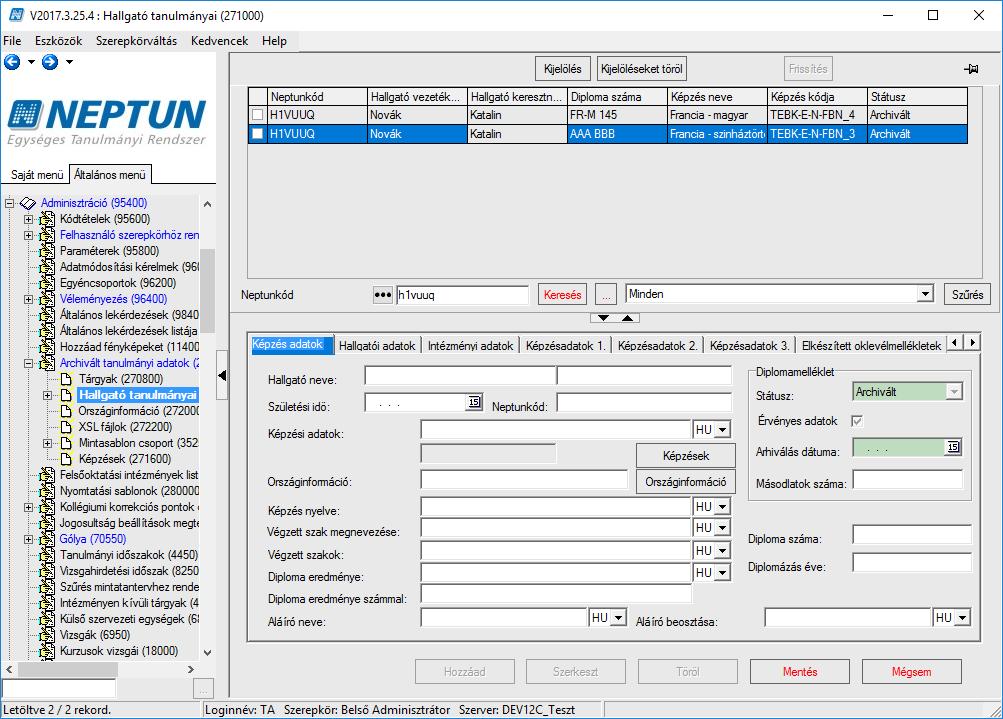Click the Képzések (271600) page icon

66,459
